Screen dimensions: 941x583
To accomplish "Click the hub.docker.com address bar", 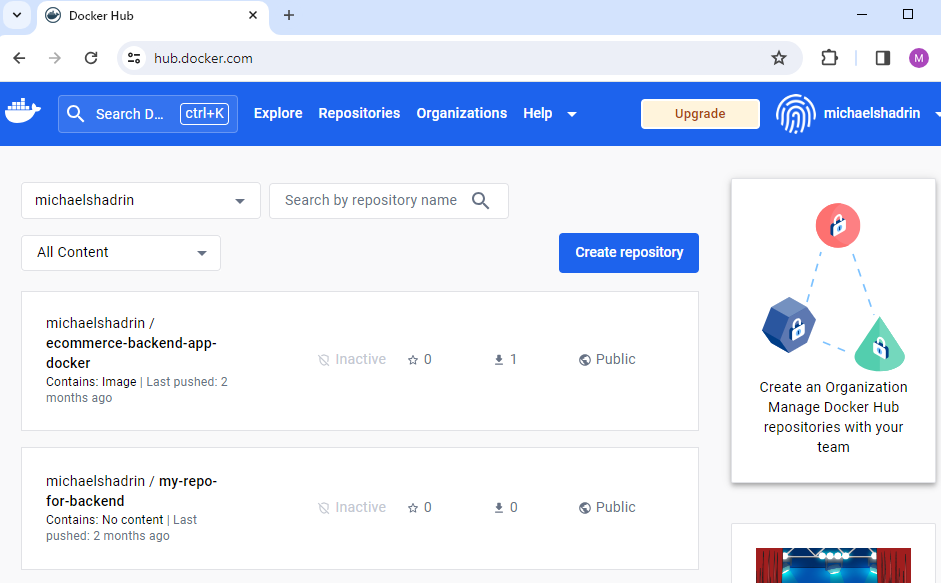I will click(x=459, y=58).
